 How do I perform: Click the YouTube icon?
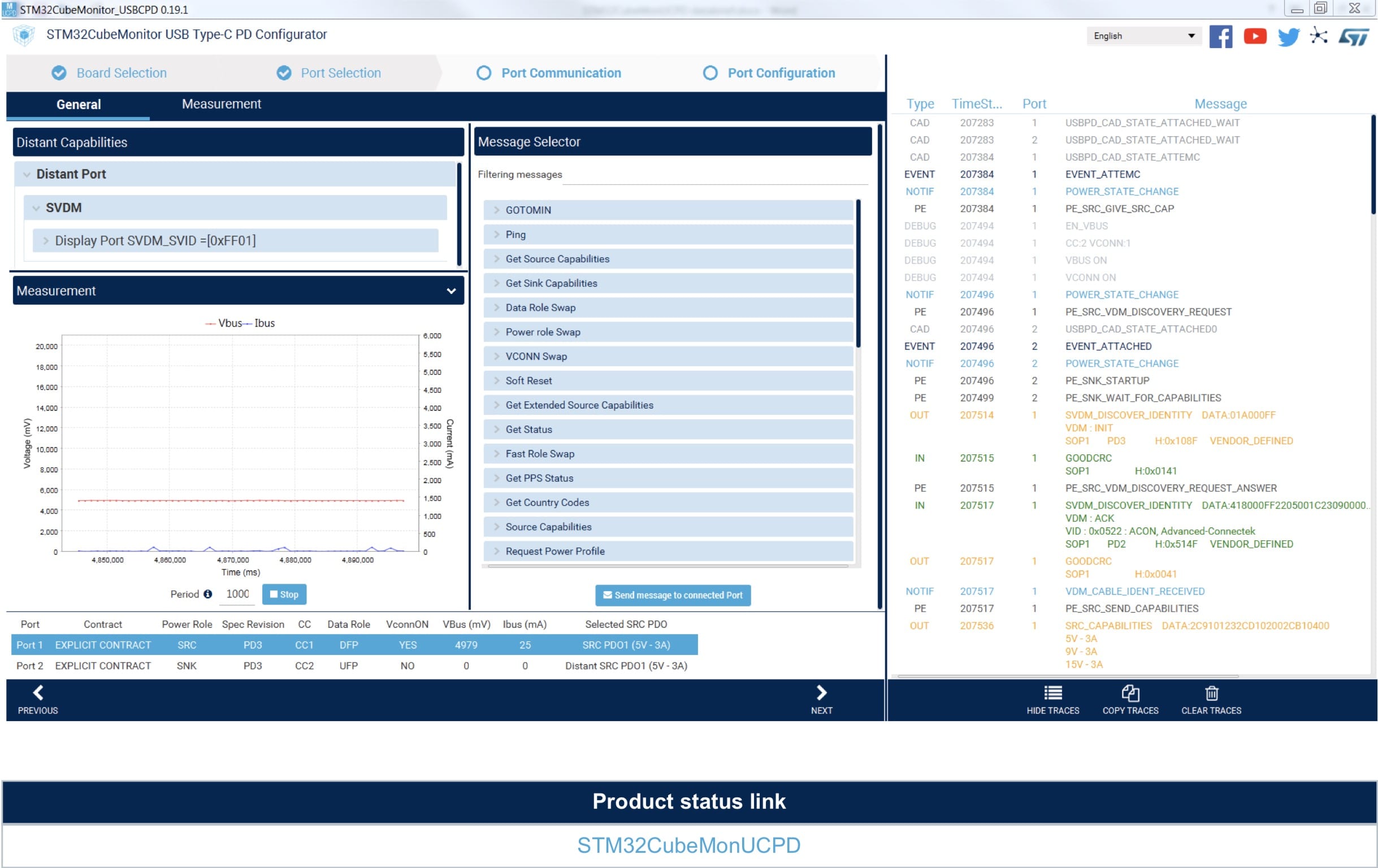coord(1254,37)
